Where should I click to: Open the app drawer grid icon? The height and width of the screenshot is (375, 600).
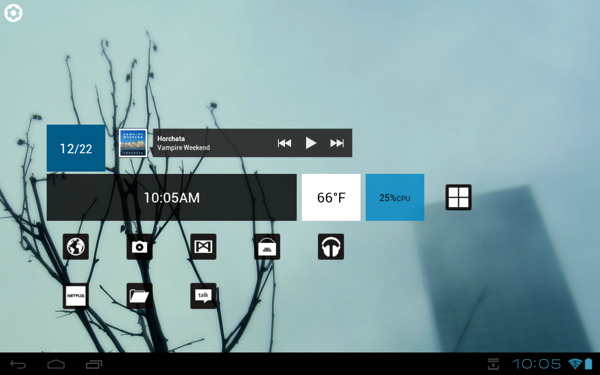click(x=458, y=197)
